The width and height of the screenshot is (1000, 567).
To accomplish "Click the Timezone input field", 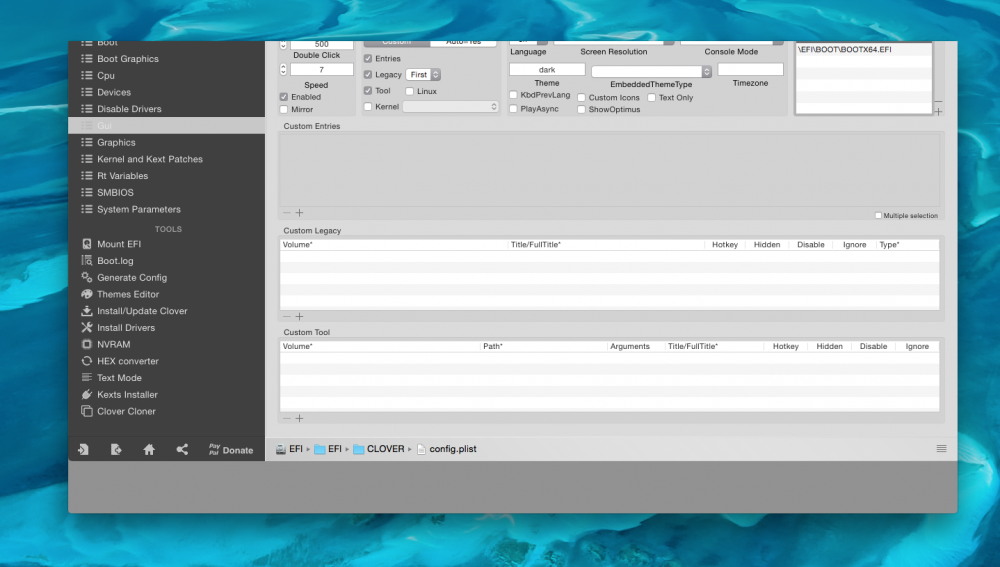I will [x=751, y=70].
